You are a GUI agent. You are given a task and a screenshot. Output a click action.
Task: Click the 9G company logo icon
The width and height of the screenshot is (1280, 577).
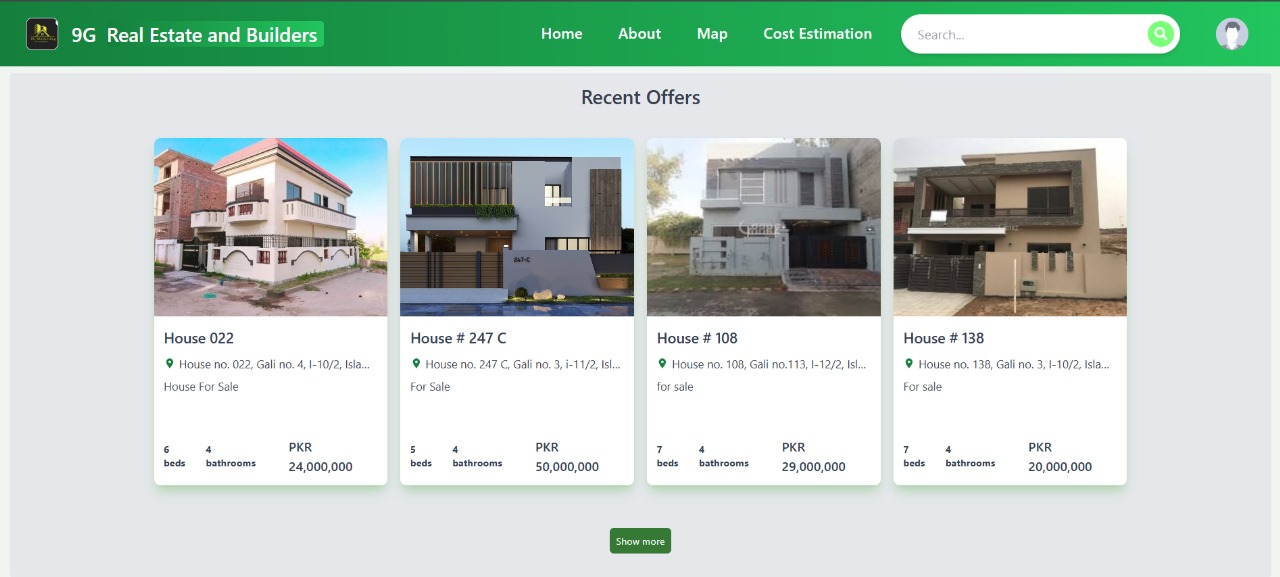42,34
